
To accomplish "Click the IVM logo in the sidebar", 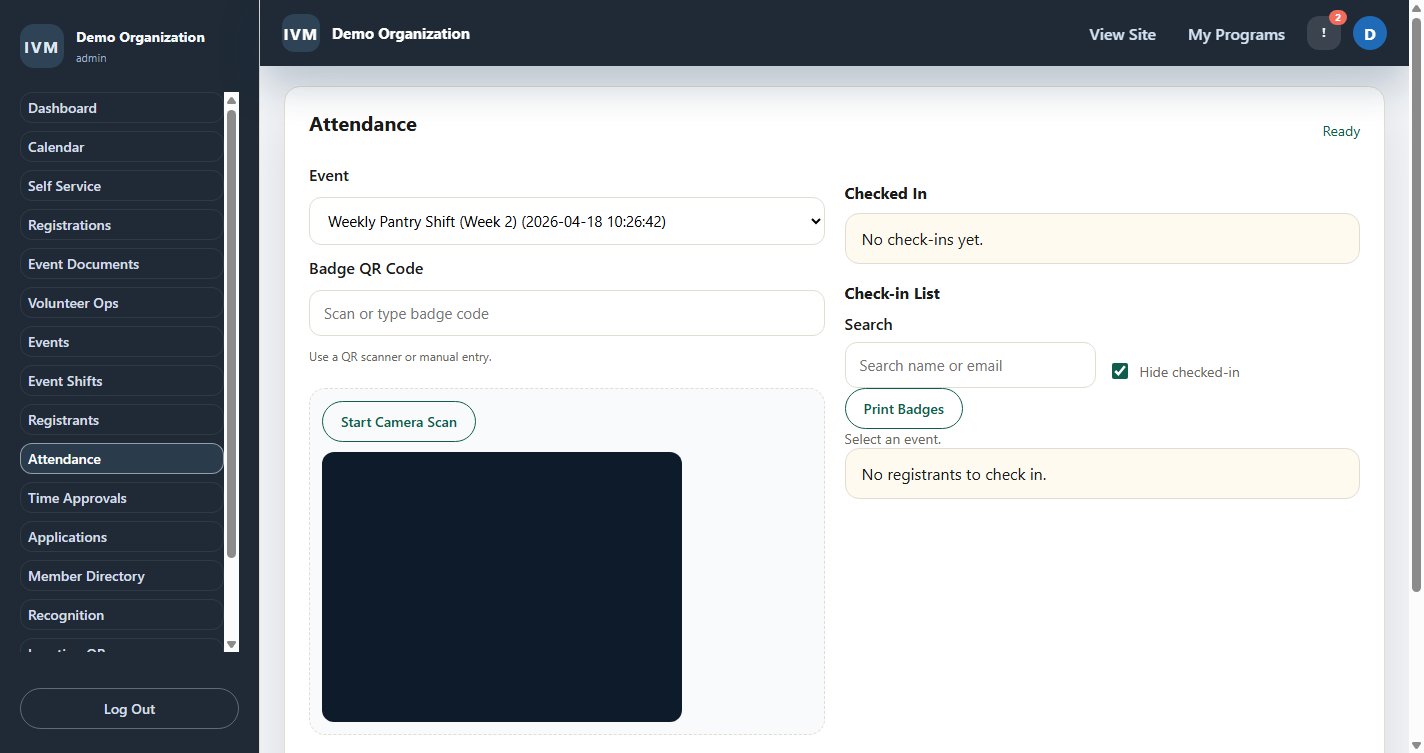I will point(41,46).
